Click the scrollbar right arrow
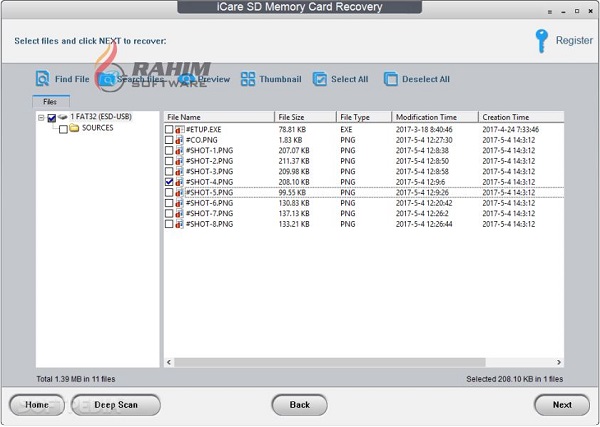This screenshot has height=427, width=600. 559,362
